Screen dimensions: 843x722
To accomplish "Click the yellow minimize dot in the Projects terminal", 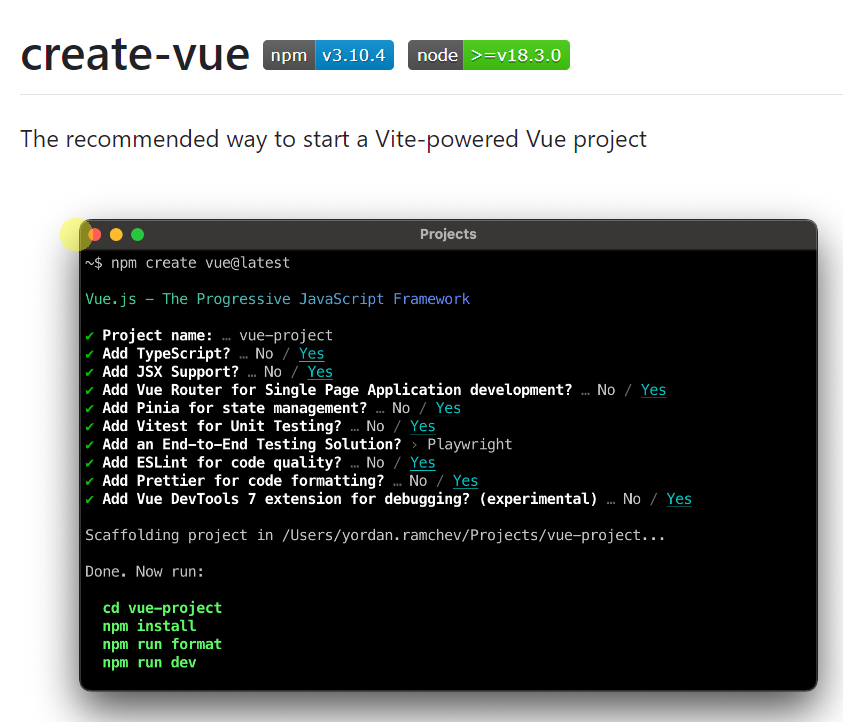I will (x=116, y=234).
